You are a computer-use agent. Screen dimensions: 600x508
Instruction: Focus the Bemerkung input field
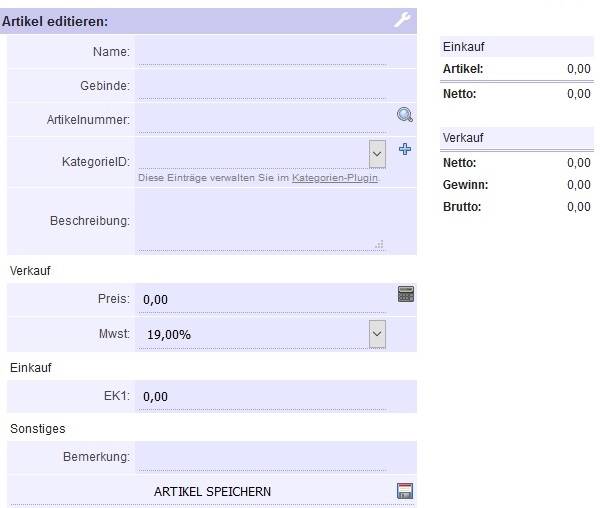[262, 457]
